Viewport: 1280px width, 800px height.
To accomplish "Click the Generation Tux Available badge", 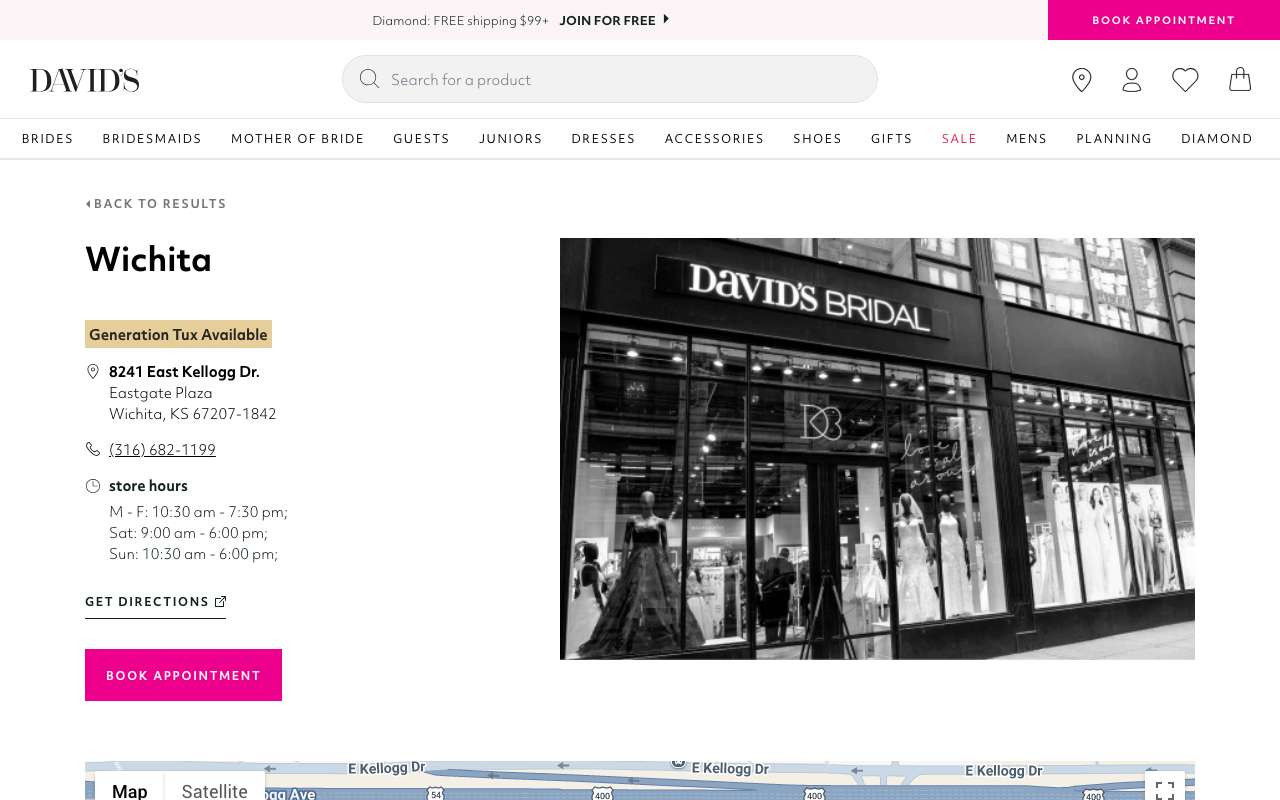I will pyautogui.click(x=178, y=334).
